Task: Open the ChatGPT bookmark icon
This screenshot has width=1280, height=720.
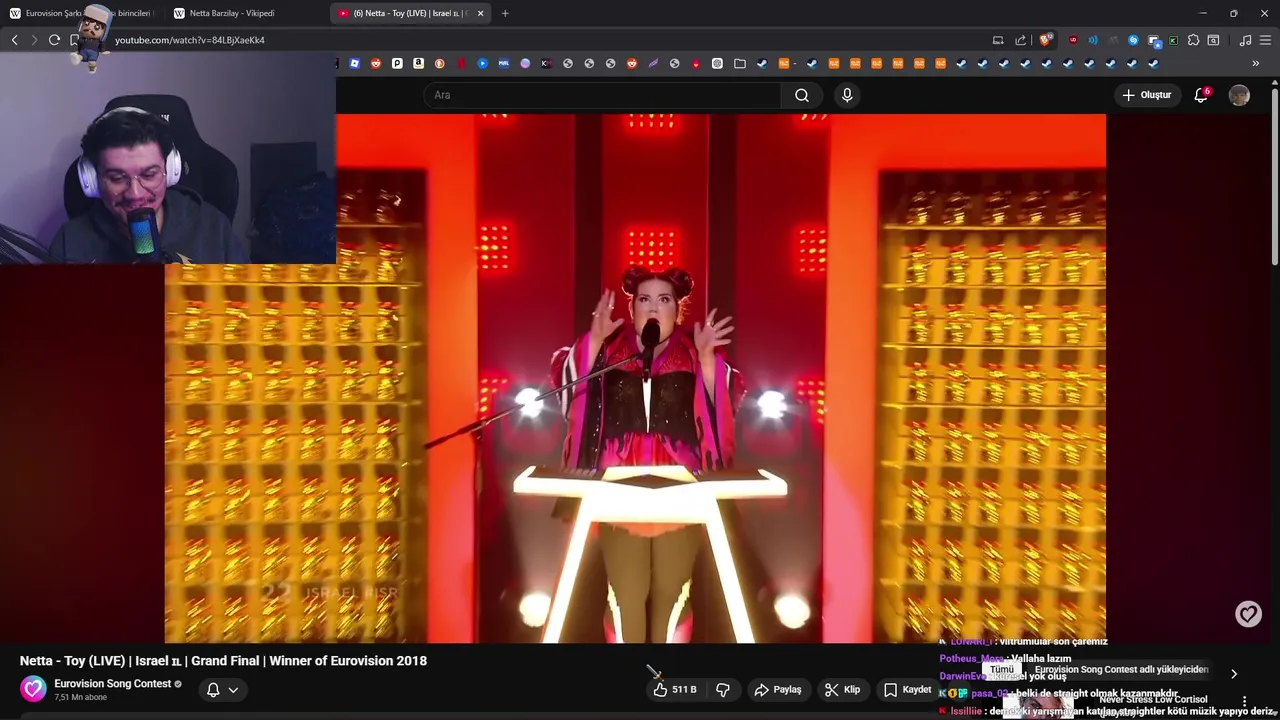Action: tap(717, 63)
